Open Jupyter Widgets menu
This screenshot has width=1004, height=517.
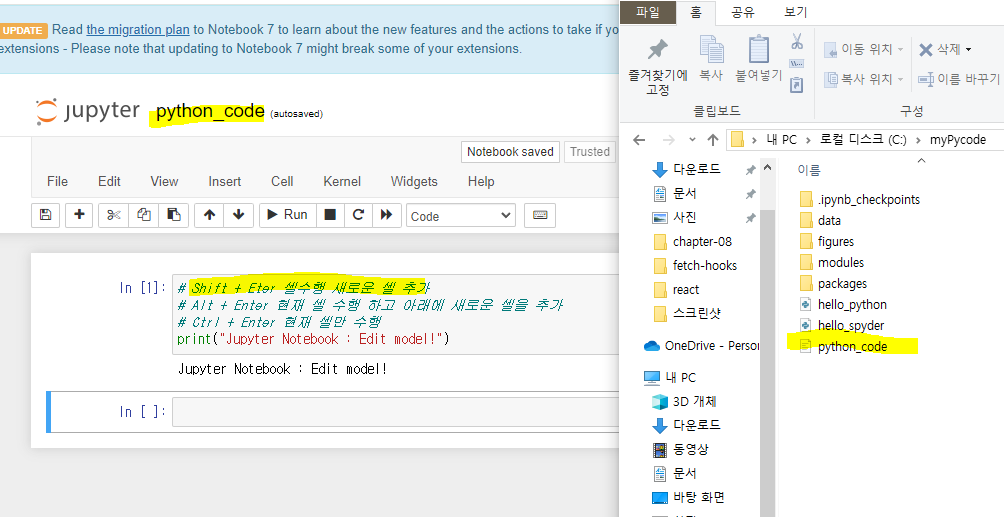[414, 181]
